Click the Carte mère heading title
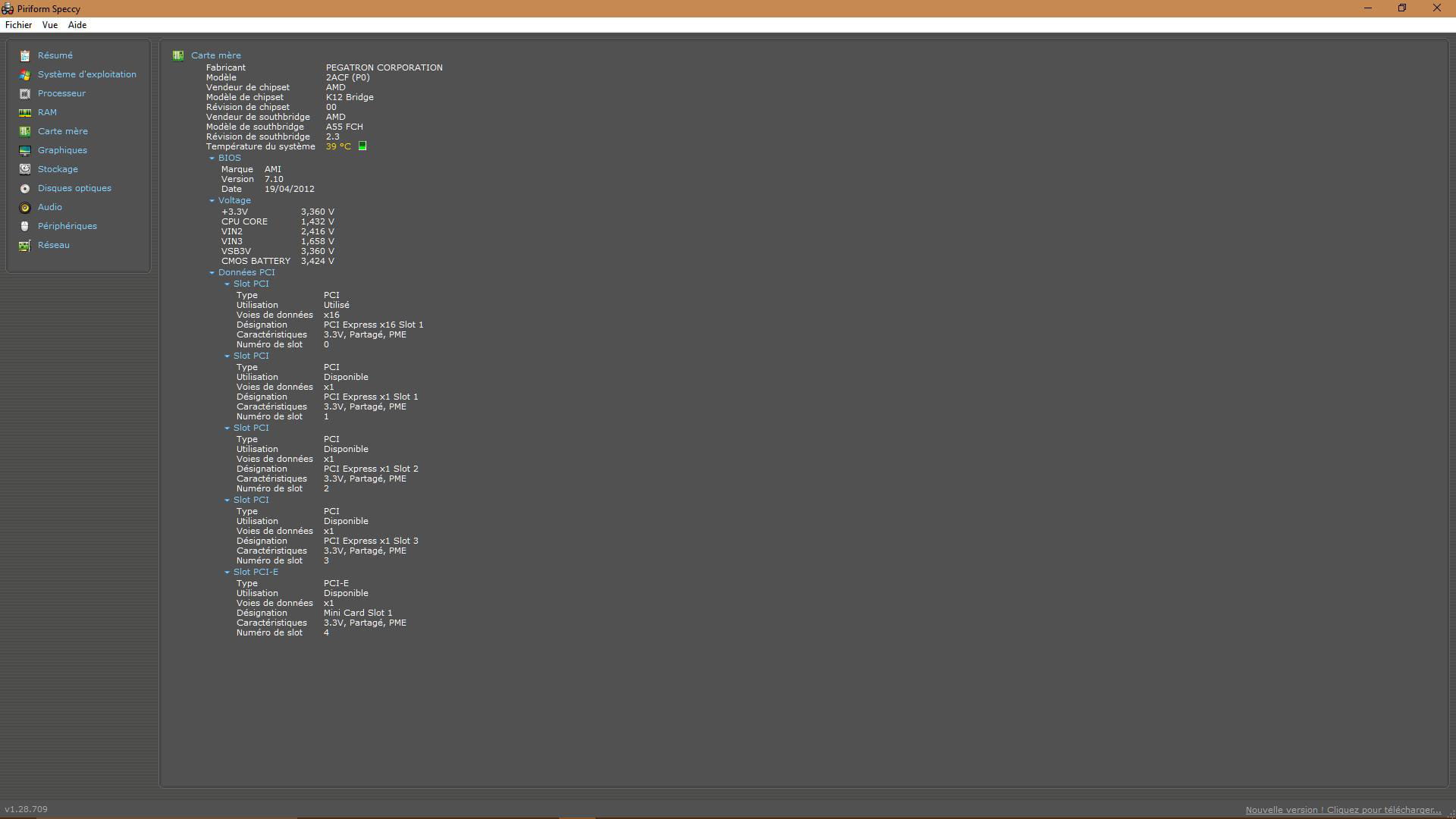Screen dimensions: 1456x819 coord(216,55)
